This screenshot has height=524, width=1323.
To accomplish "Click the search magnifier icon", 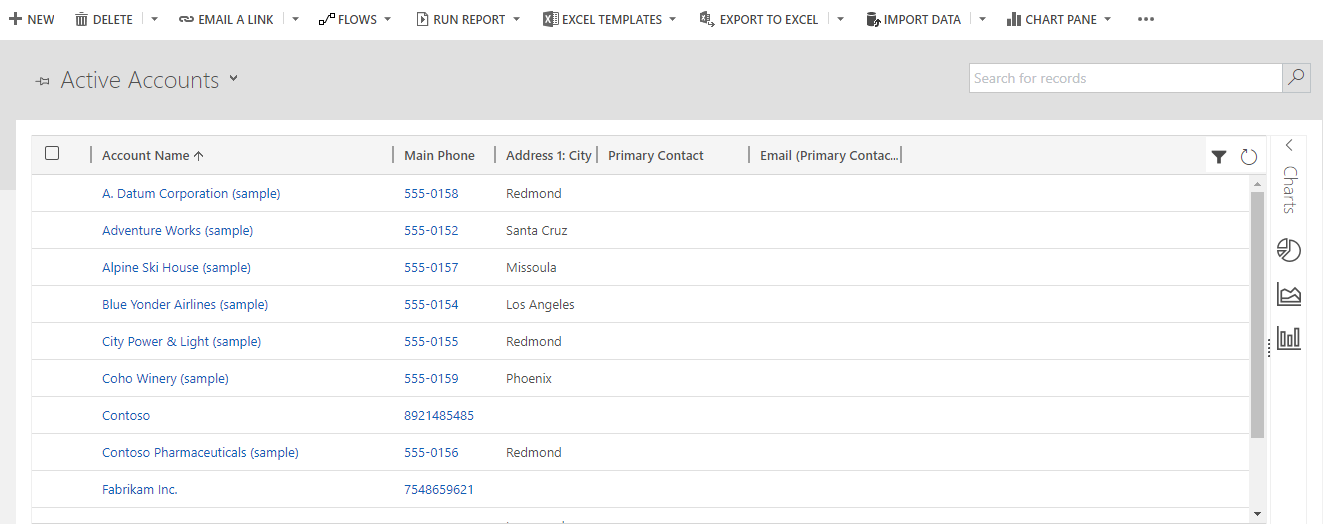I will pyautogui.click(x=1296, y=78).
